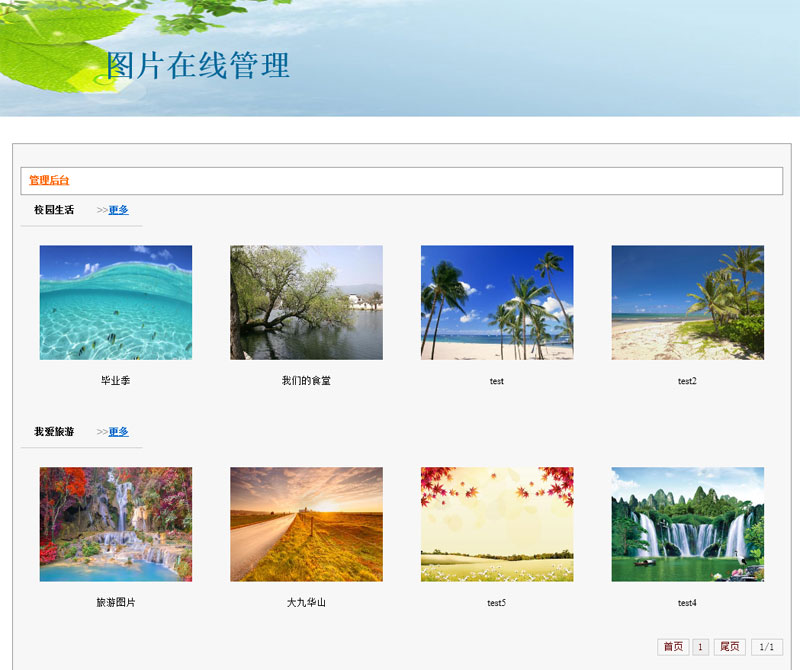This screenshot has width=800, height=670.
Task: Click the 我爱旅游 section heading
Action: [x=54, y=432]
